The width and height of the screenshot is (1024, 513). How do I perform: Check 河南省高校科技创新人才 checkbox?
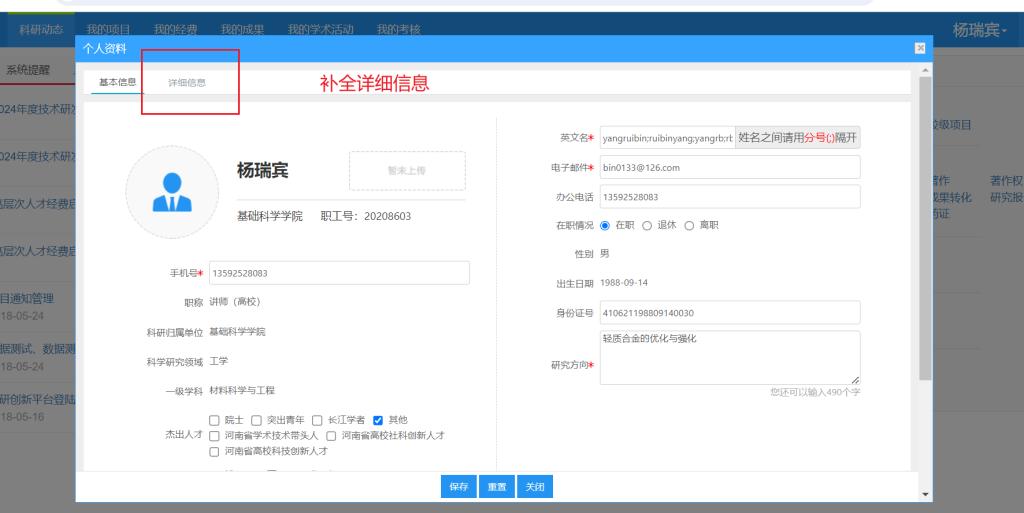coord(214,452)
